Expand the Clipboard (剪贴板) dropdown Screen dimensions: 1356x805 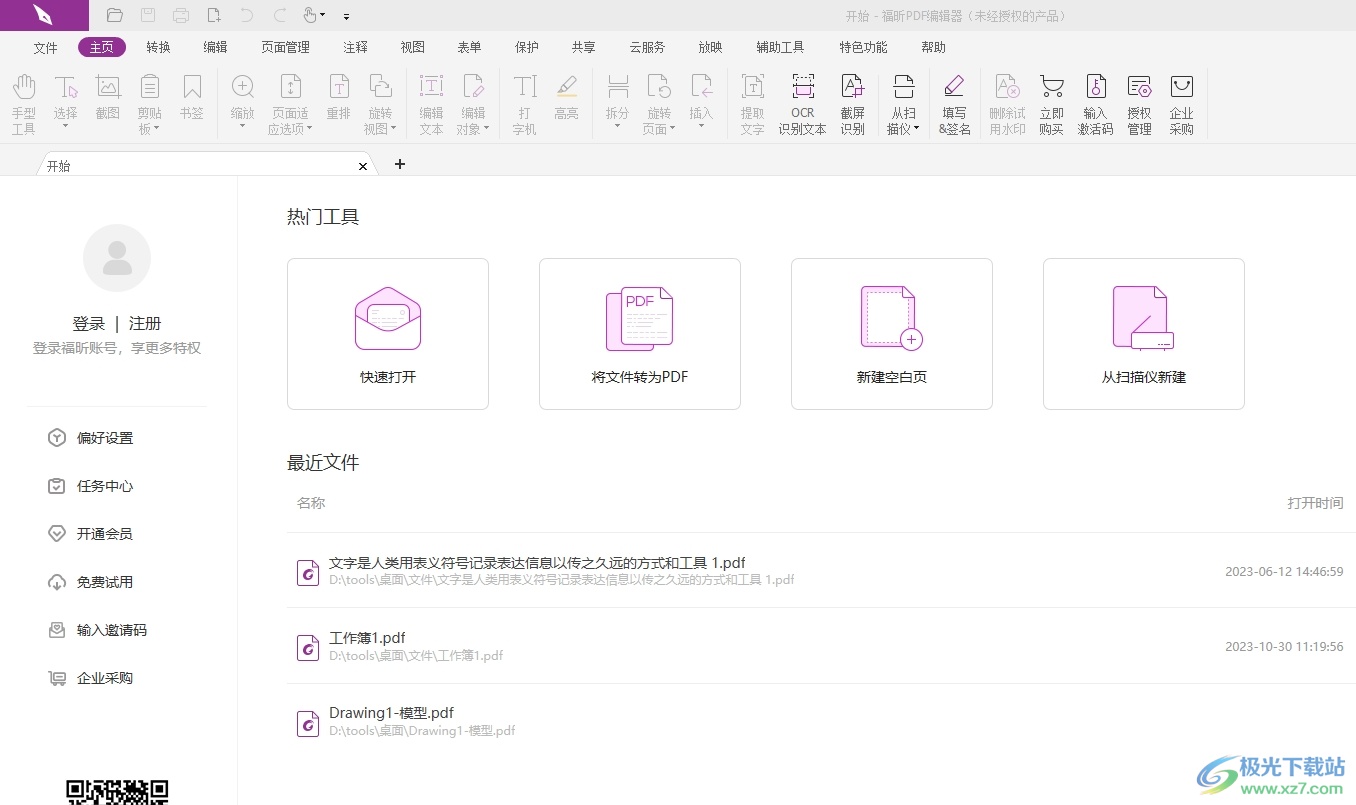pos(157,128)
